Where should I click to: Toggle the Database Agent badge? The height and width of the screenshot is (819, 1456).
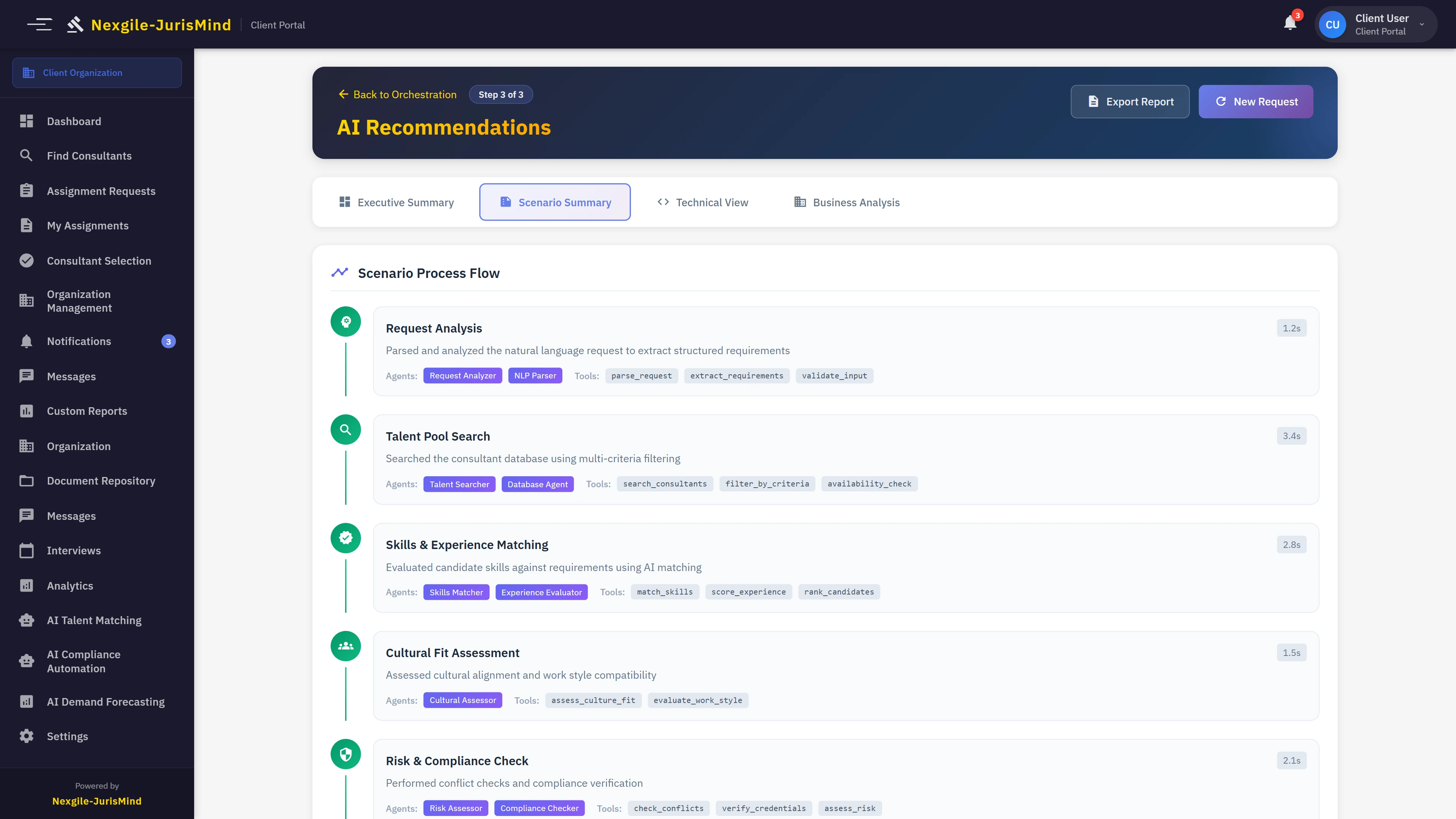coord(538,484)
